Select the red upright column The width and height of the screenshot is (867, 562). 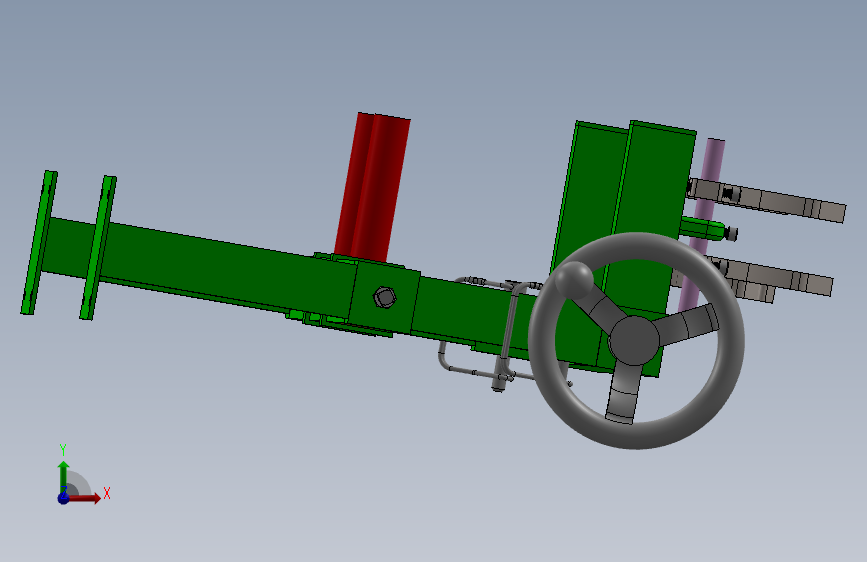(x=372, y=187)
